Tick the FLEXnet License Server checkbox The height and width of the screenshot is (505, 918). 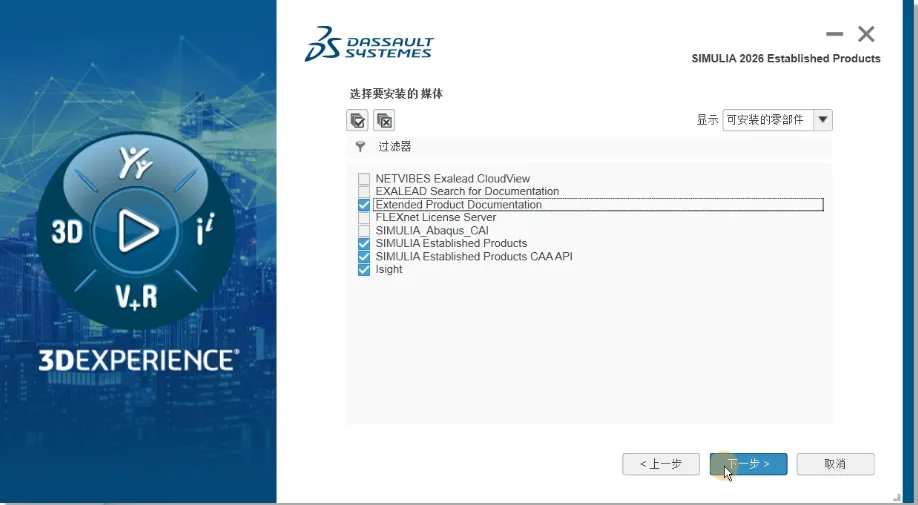click(364, 218)
